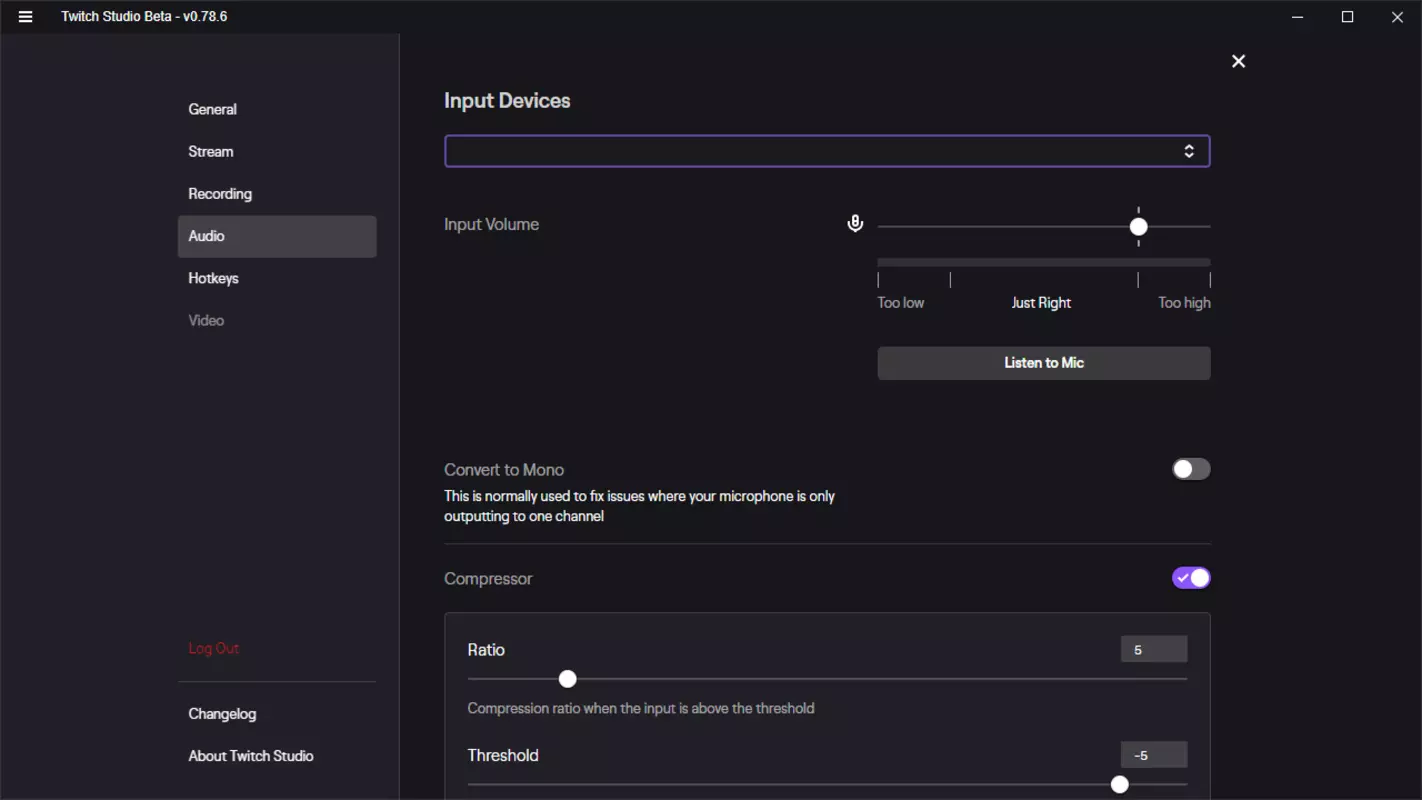Image resolution: width=1422 pixels, height=800 pixels.
Task: Click the 'Too high' level label
Action: coord(1184,303)
